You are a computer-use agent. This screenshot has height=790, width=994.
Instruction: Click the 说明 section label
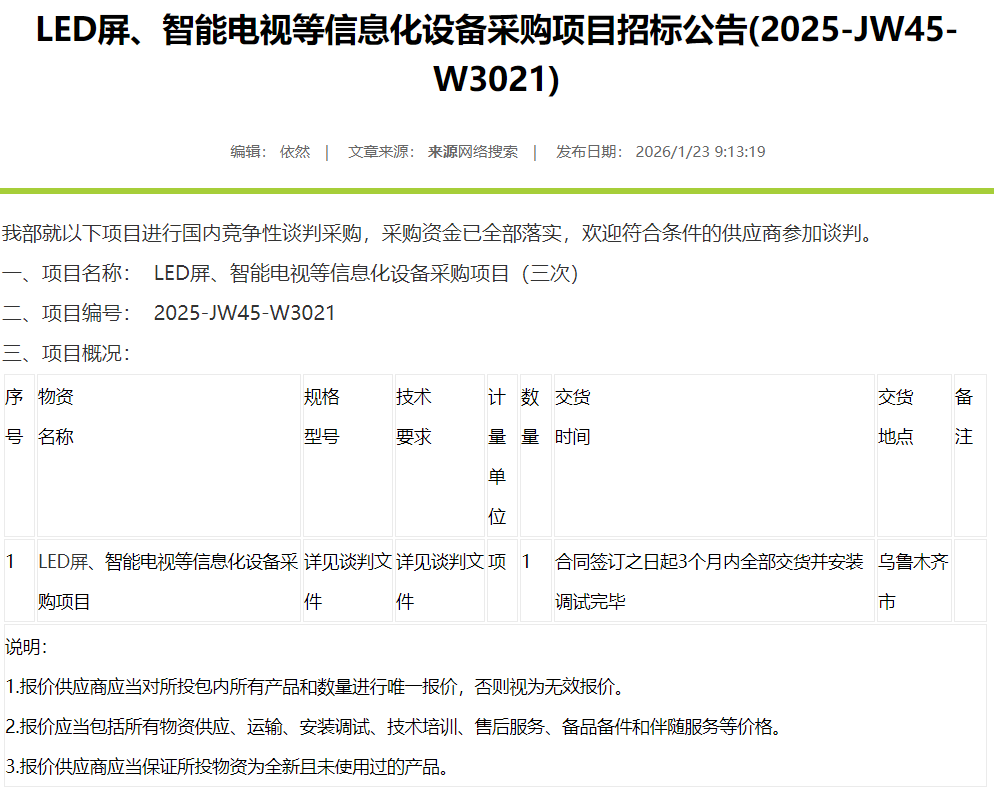tap(28, 647)
